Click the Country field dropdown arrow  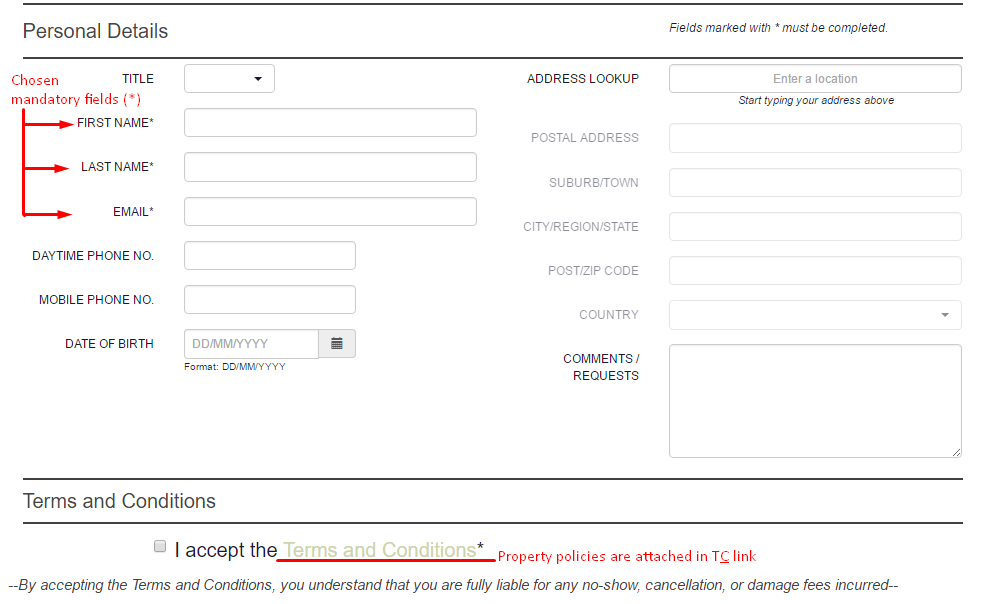click(x=945, y=315)
